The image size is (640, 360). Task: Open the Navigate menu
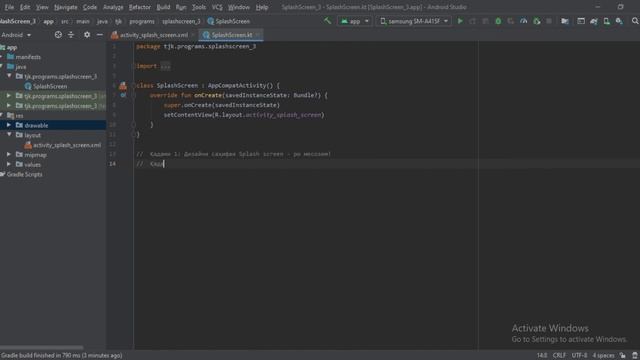tap(65, 7)
